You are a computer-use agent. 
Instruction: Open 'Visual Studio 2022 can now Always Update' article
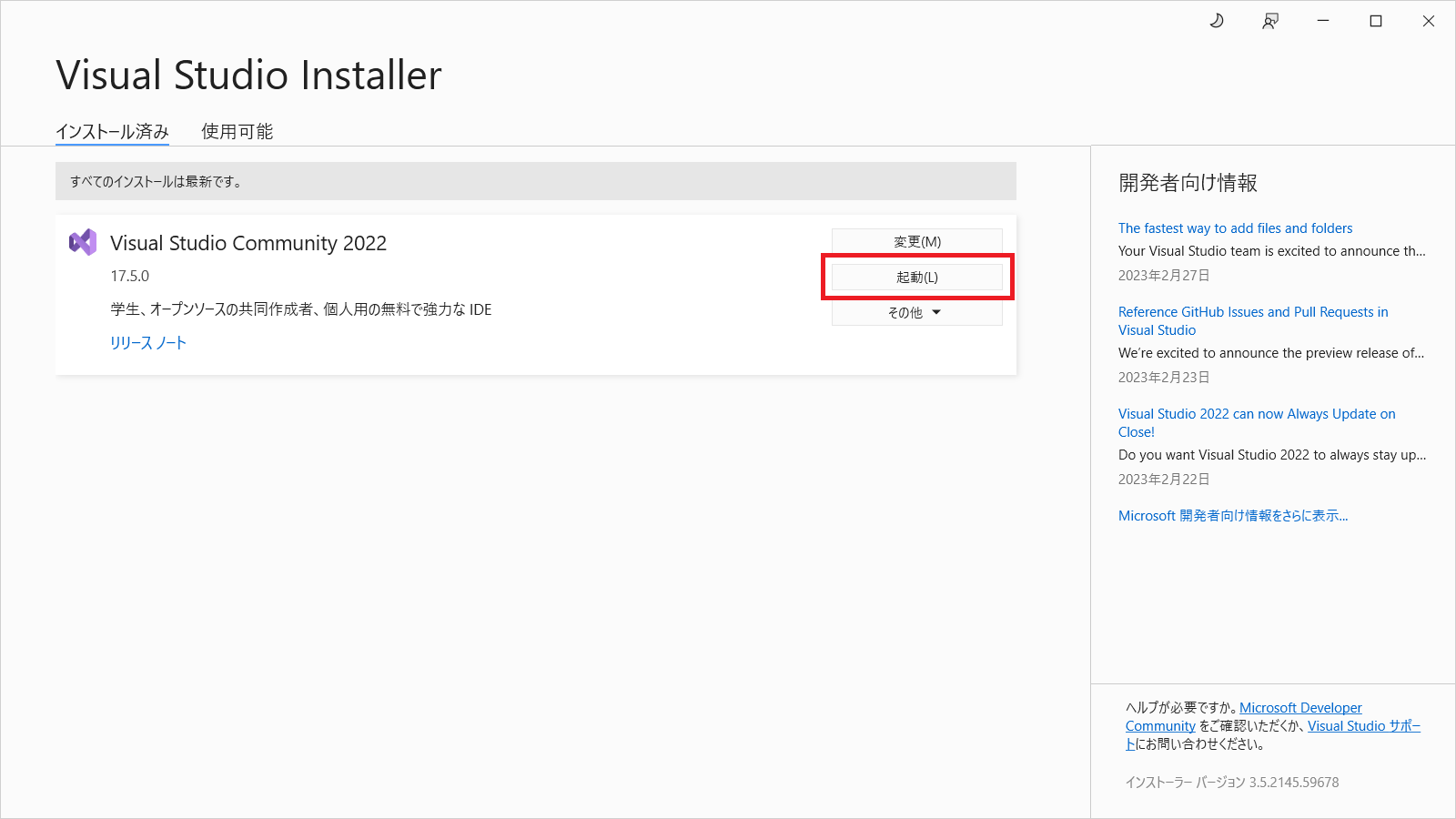(x=1256, y=414)
